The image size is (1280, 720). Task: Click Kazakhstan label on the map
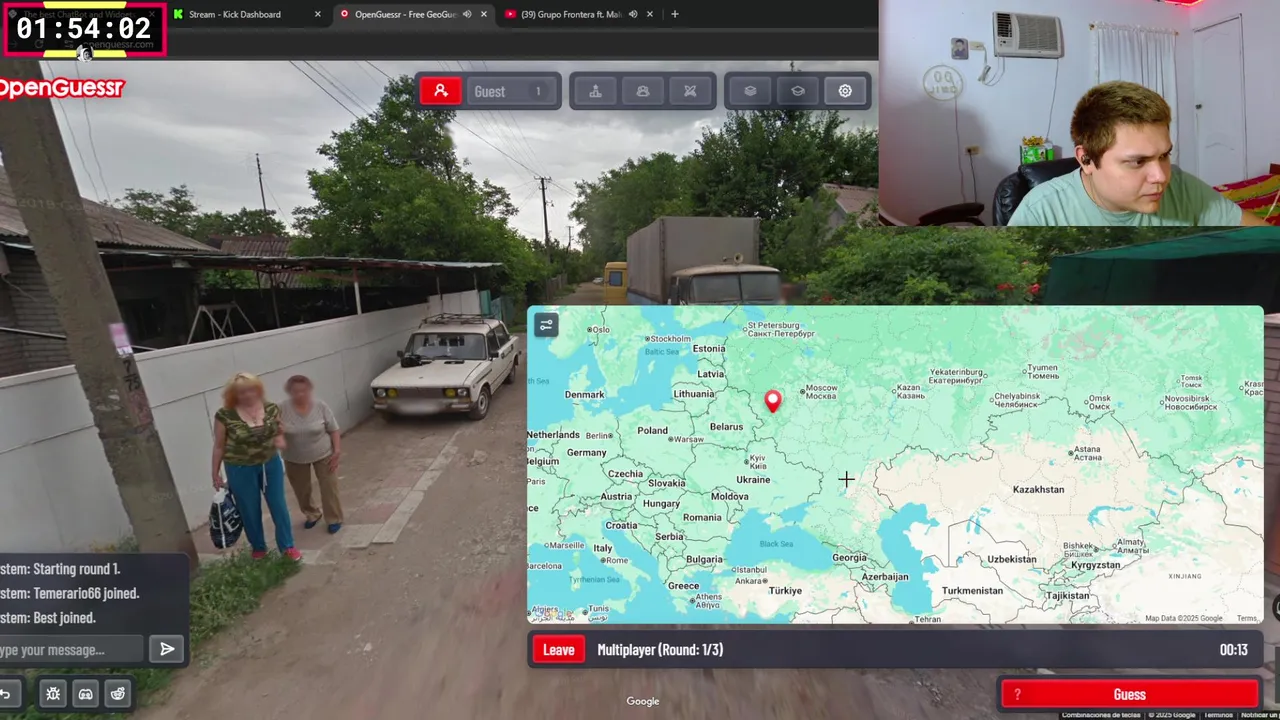(x=1038, y=489)
